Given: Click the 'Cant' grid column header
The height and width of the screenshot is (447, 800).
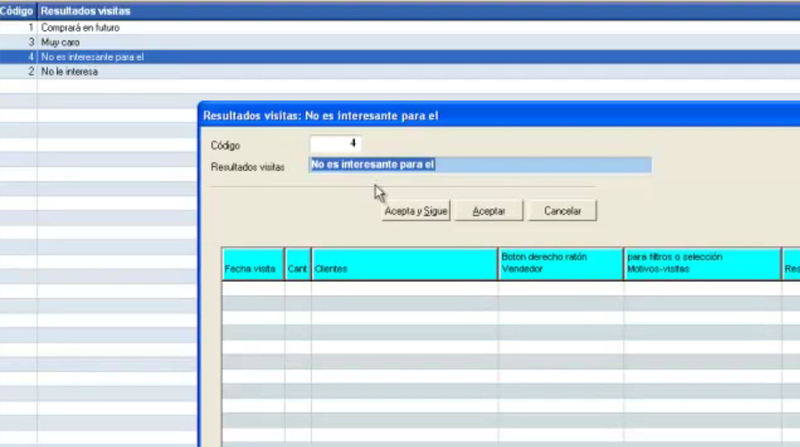Looking at the screenshot, I should pyautogui.click(x=297, y=269).
